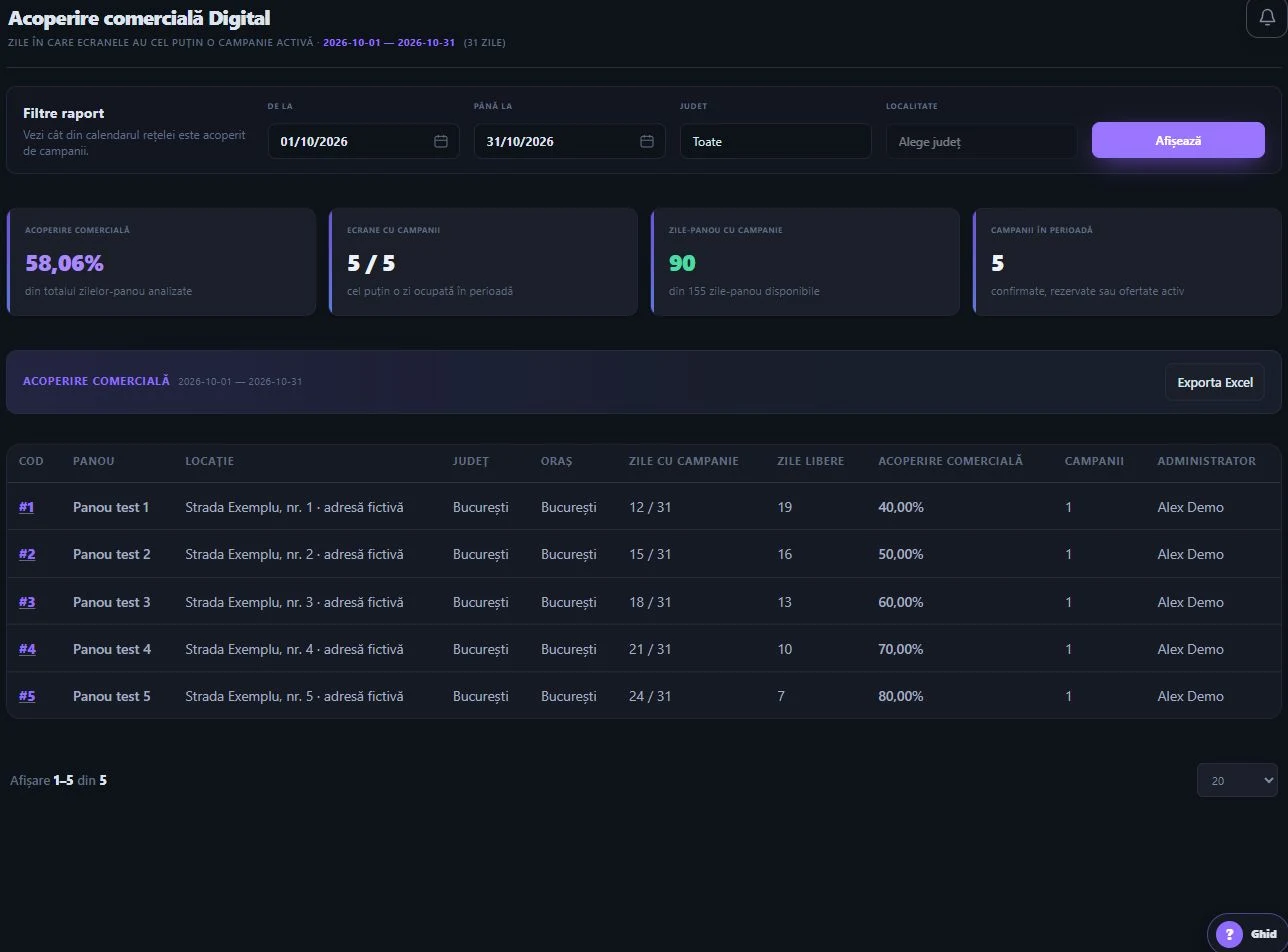Sort by the Administrator column header
This screenshot has width=1288, height=952.
tap(1207, 461)
